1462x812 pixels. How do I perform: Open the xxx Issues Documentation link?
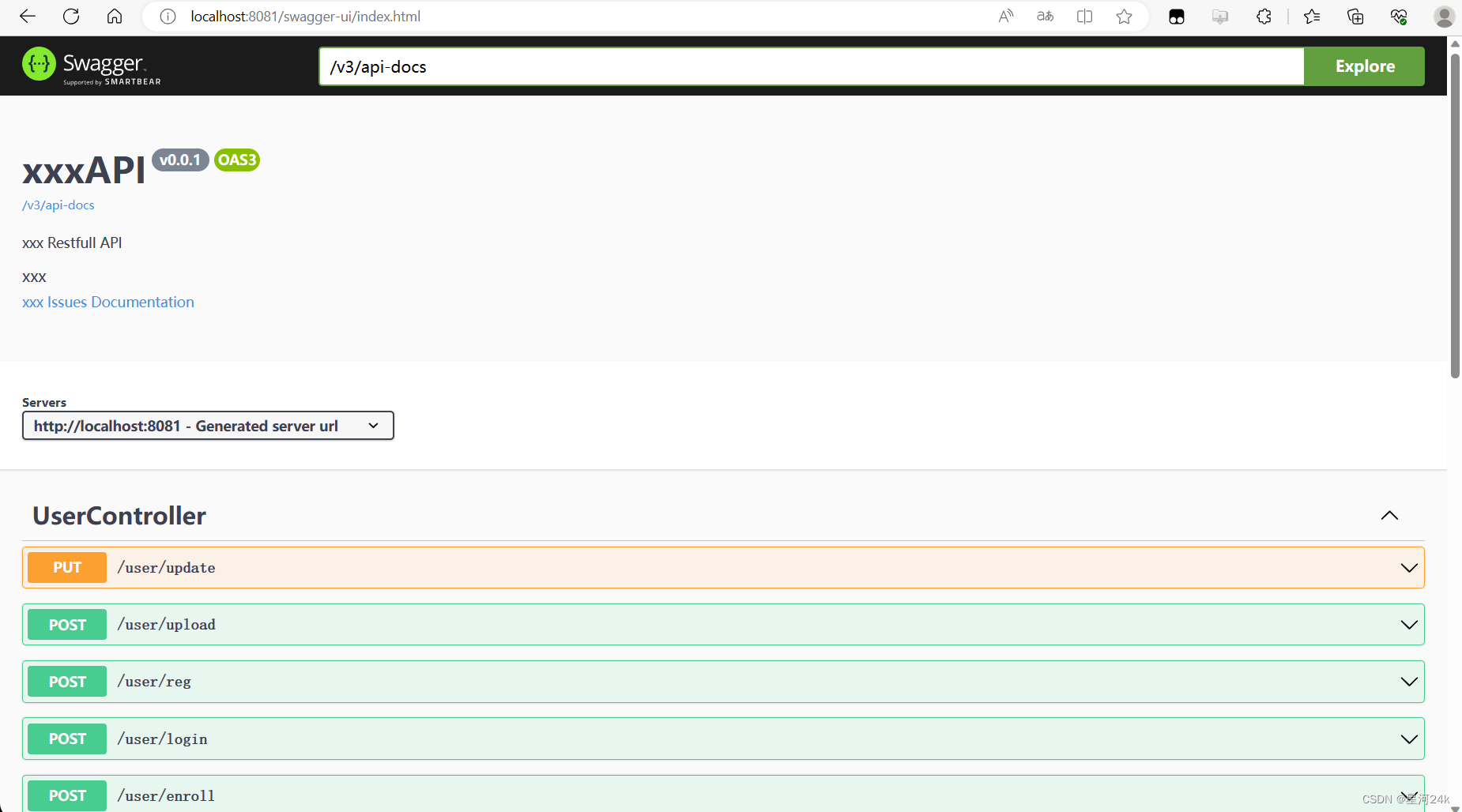[x=107, y=302]
